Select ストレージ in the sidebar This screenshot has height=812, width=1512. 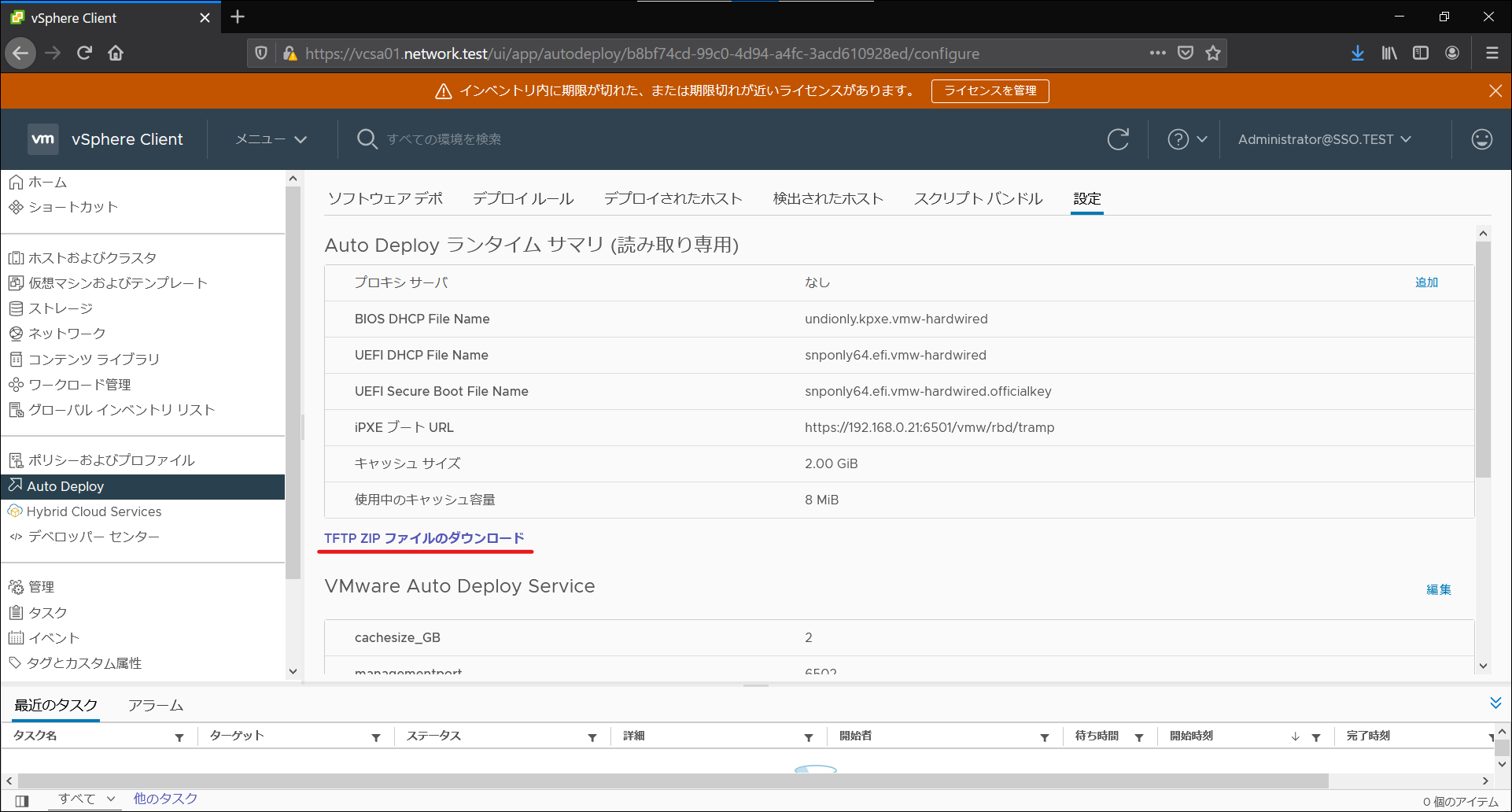pos(50,308)
